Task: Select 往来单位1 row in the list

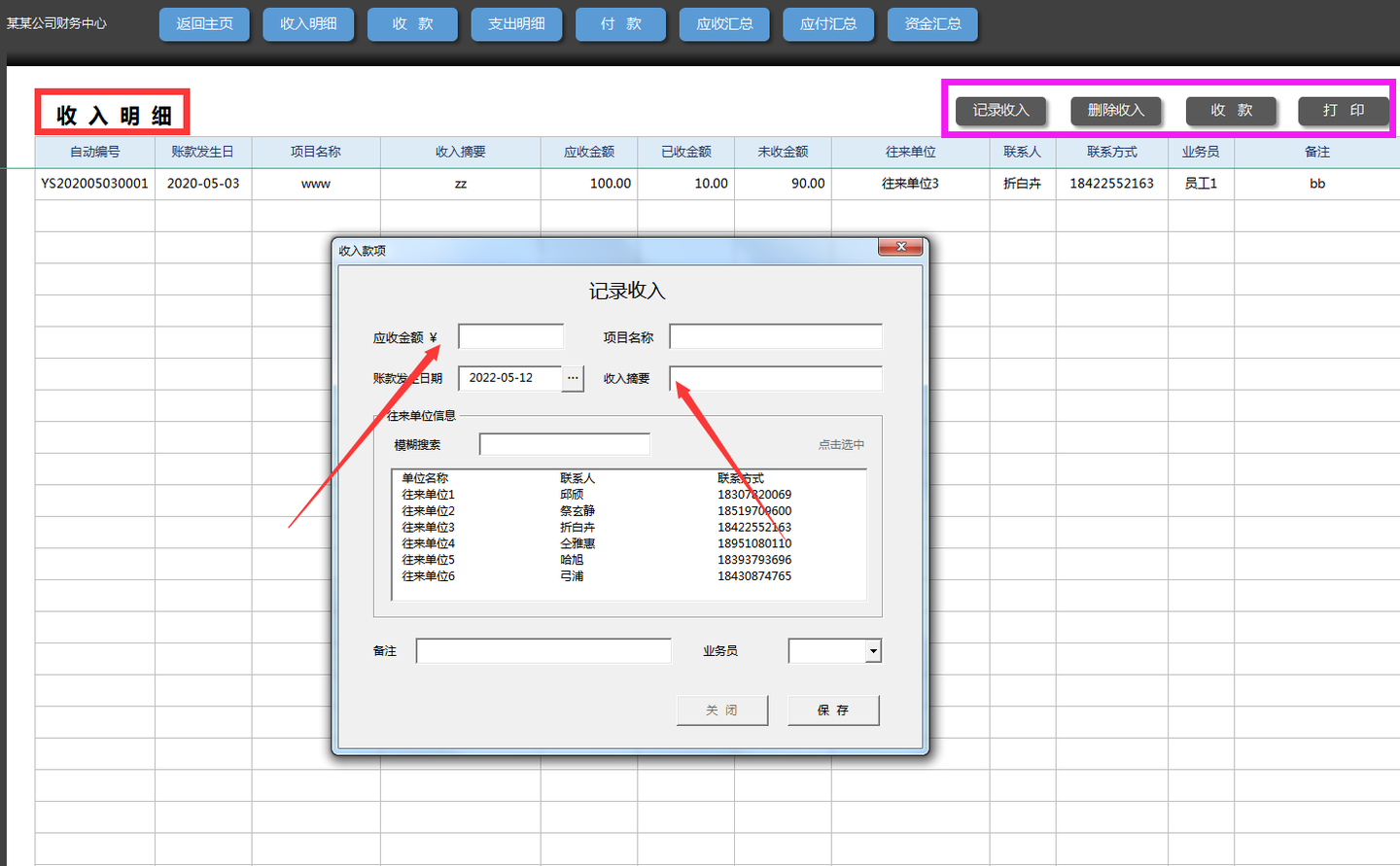Action: [x=628, y=495]
